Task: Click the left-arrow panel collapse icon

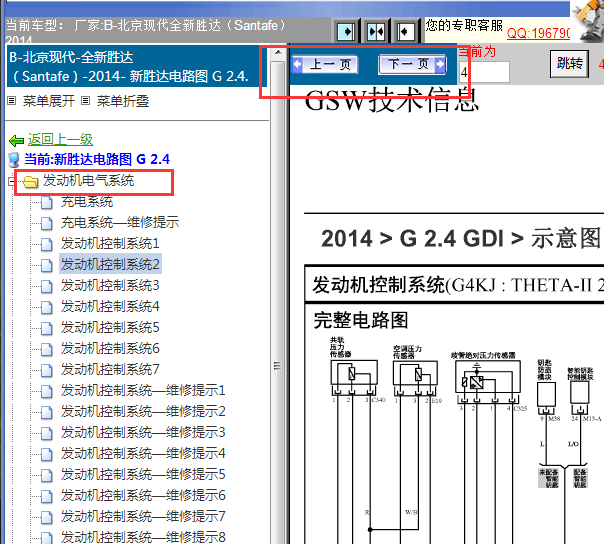Action: tap(406, 31)
